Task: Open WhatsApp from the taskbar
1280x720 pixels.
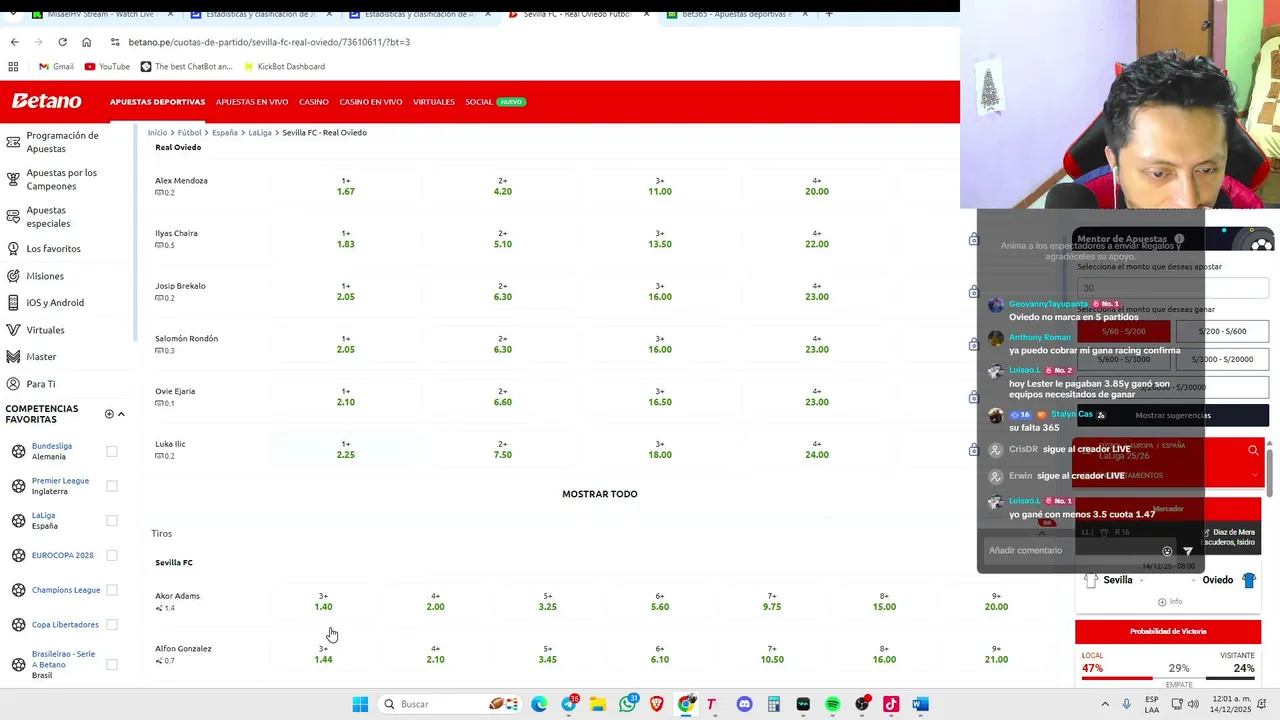Action: pyautogui.click(x=627, y=704)
